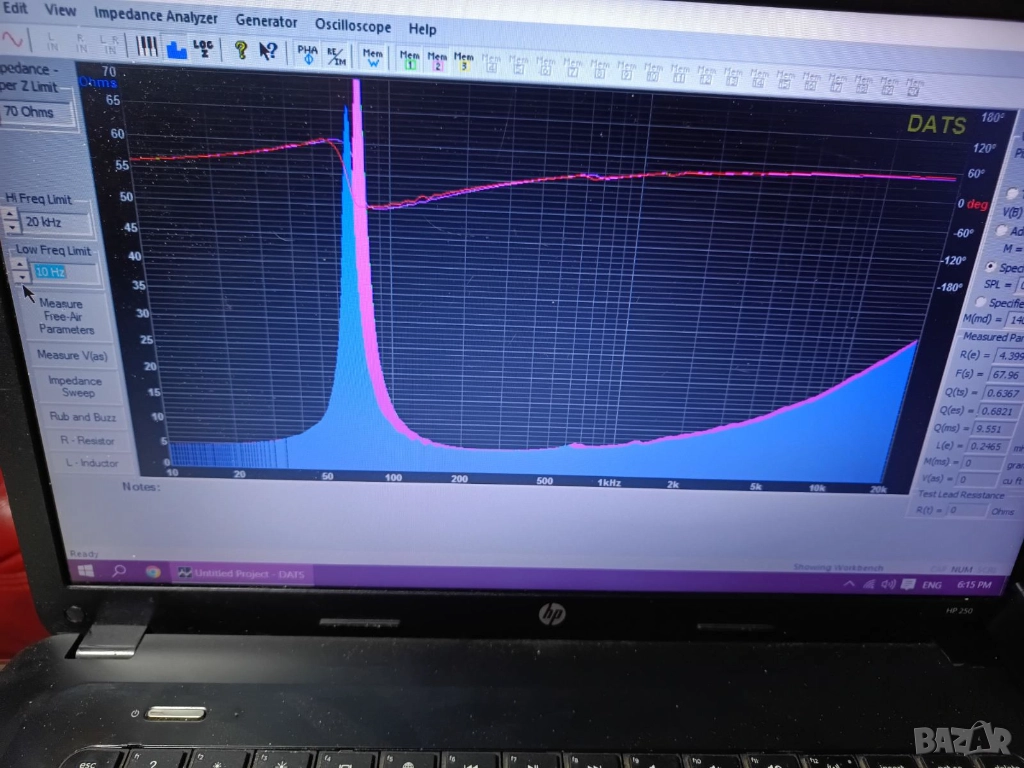Select memory slot Mem 10
Screen dimensions: 1024x768
(x=653, y=71)
